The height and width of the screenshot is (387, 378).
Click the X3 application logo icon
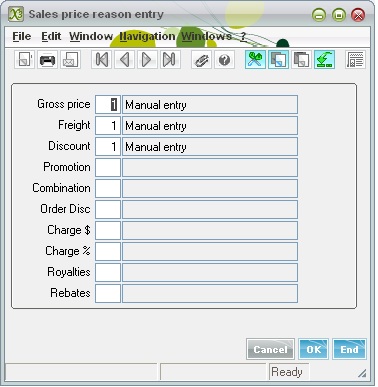pyautogui.click(x=16, y=14)
